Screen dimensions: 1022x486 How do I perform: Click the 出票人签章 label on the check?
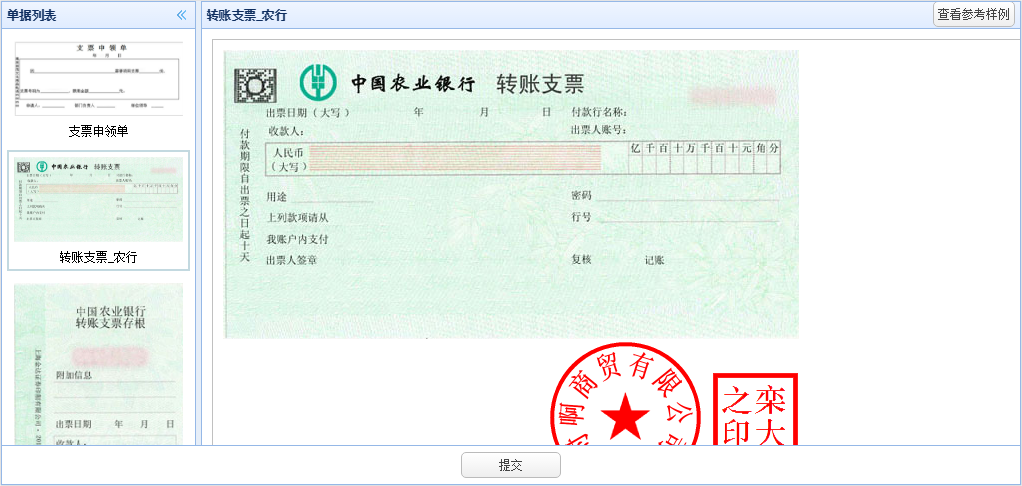pyautogui.click(x=291, y=260)
